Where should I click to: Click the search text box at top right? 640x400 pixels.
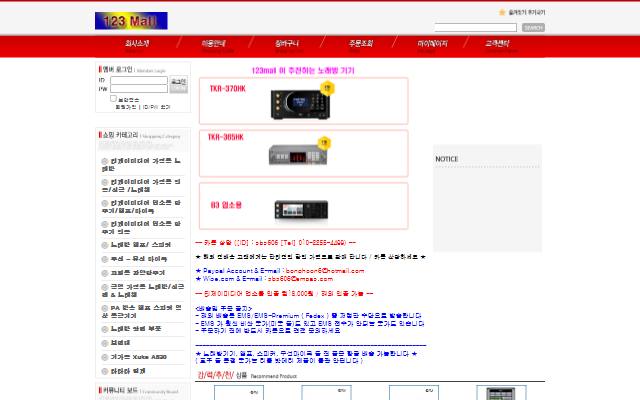[x=476, y=27]
